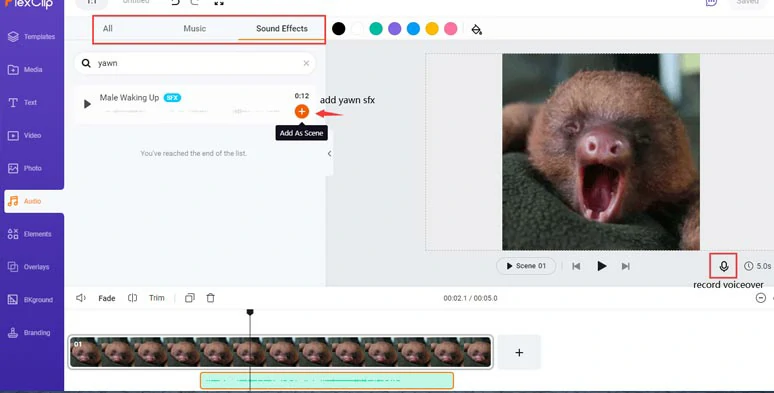Open the Elements sidebar panel
The width and height of the screenshot is (774, 393).
click(x=30, y=234)
